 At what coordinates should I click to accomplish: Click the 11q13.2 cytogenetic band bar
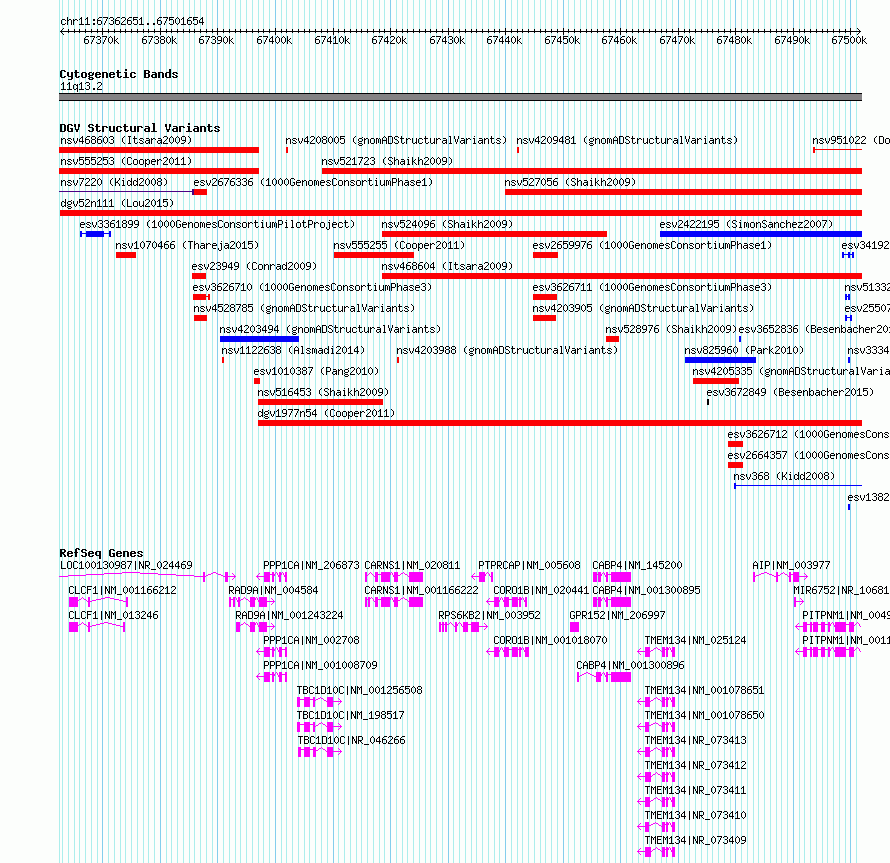pos(460,97)
